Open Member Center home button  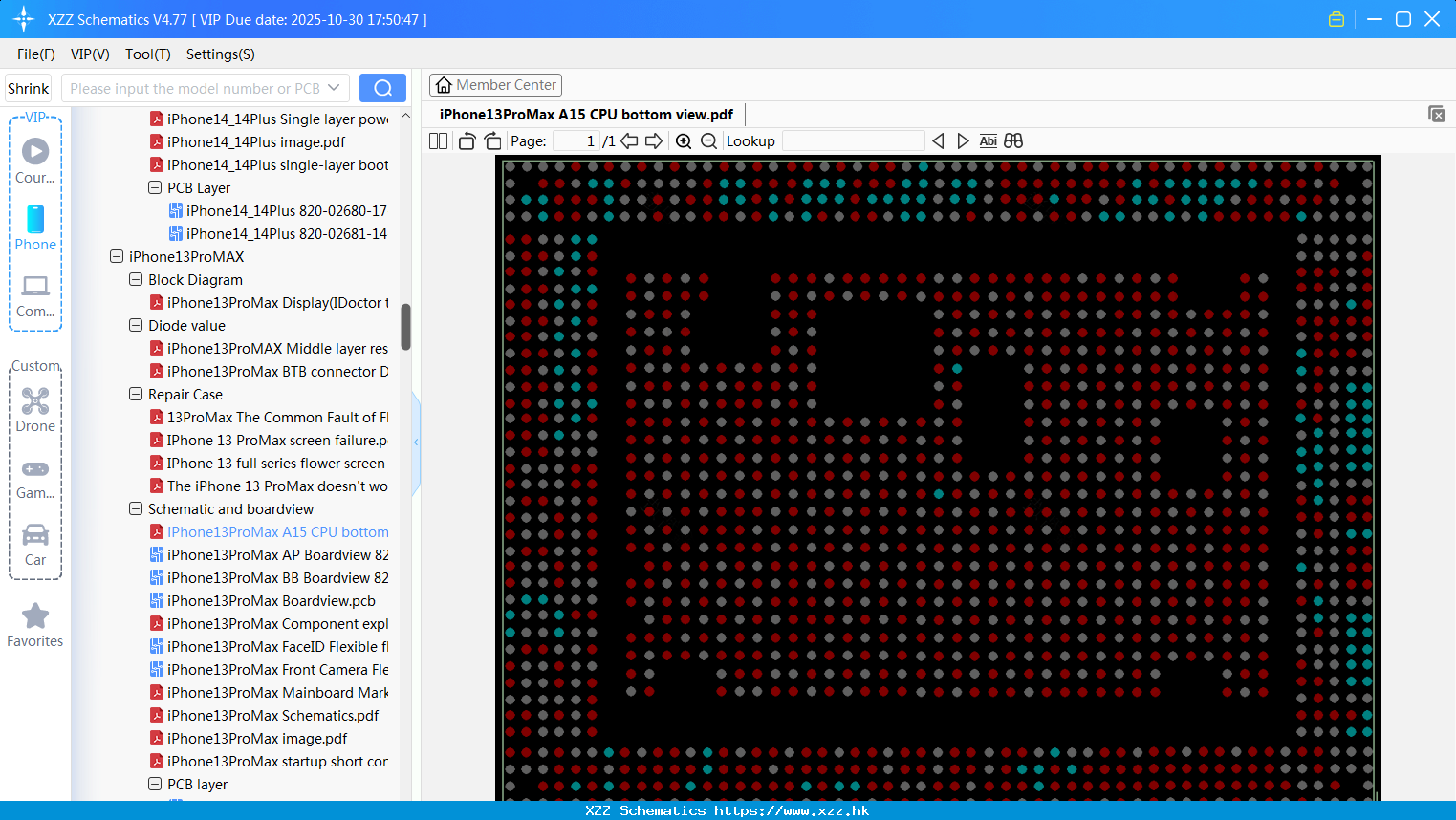pos(495,85)
